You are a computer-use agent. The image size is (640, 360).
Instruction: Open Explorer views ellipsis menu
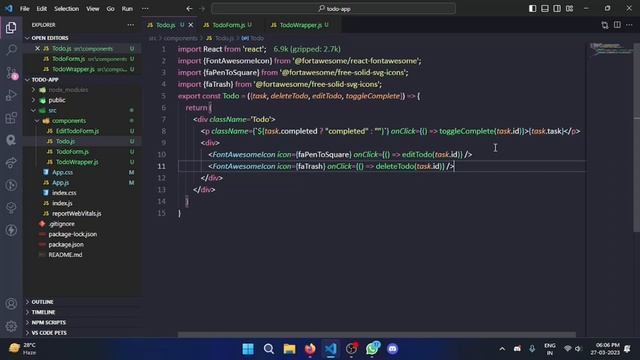pyautogui.click(x=131, y=25)
